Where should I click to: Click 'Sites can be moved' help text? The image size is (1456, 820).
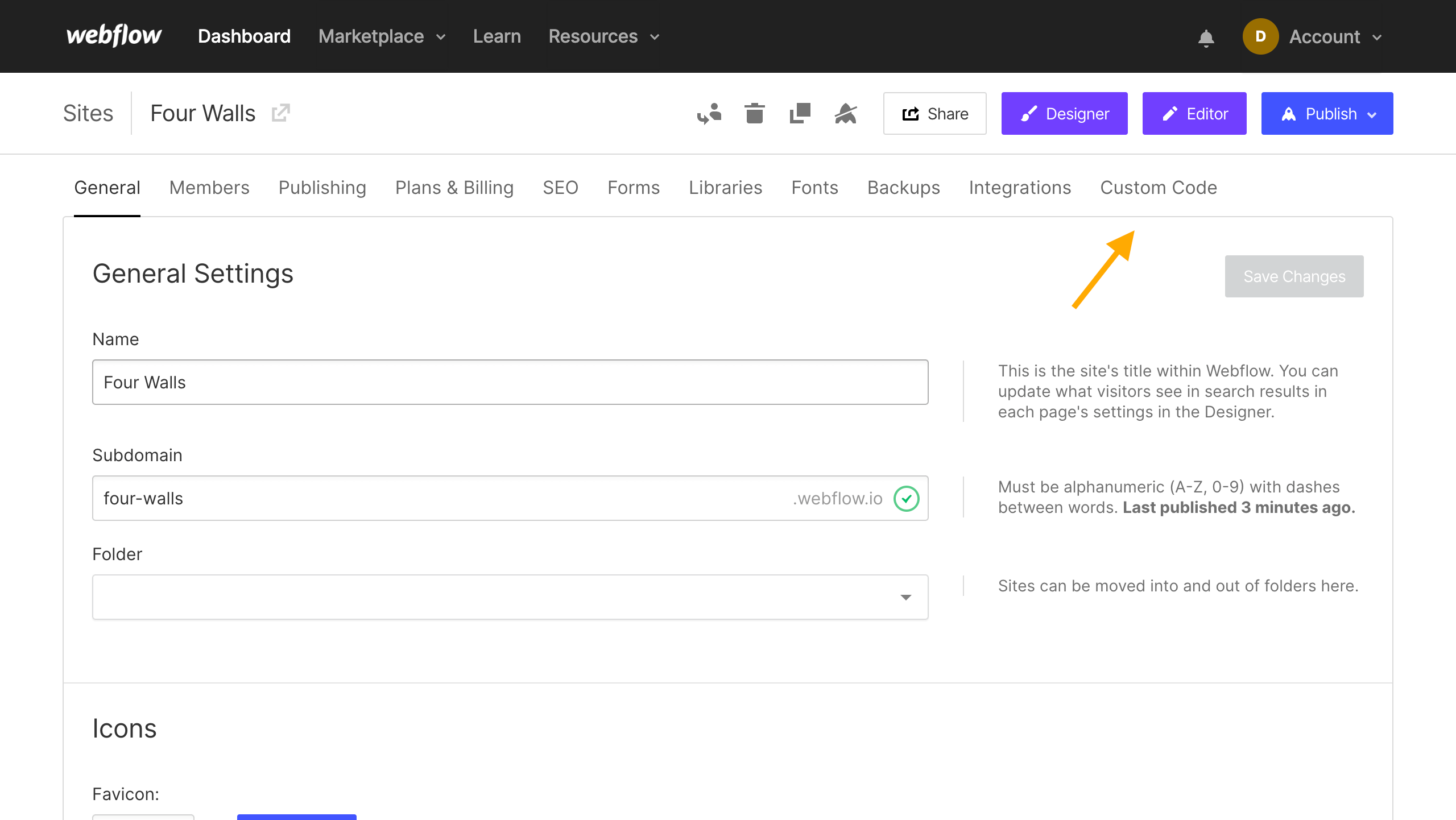pyautogui.click(x=1178, y=586)
